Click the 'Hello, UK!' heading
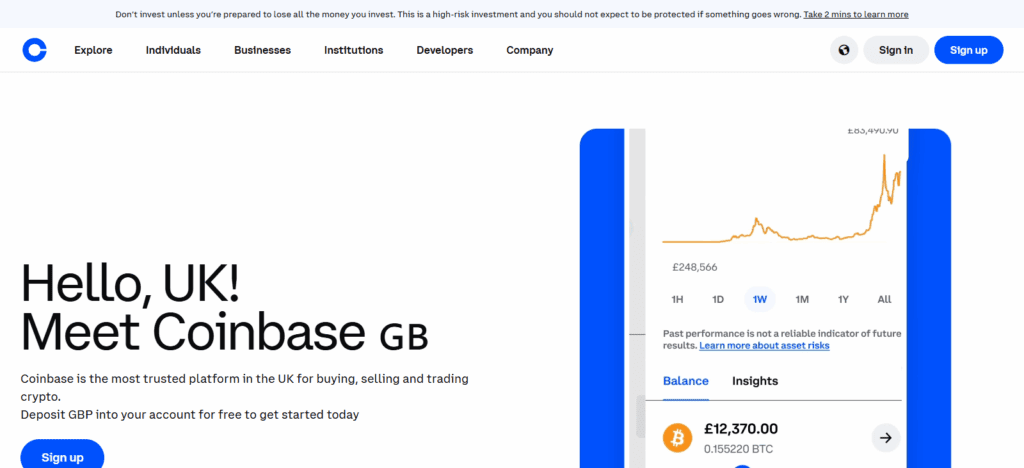The height and width of the screenshot is (468, 1024). [x=131, y=285]
